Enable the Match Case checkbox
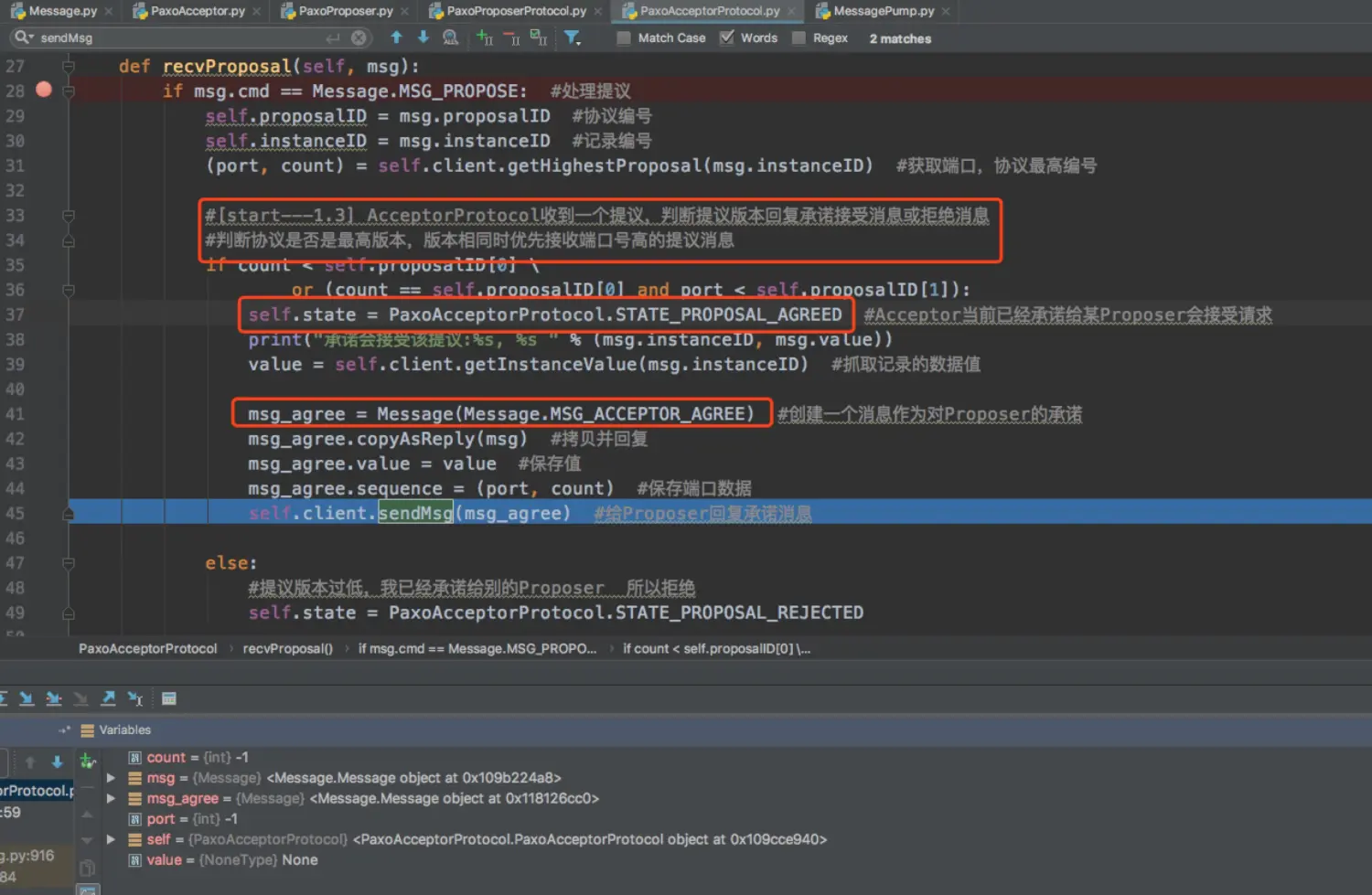Viewport: 1372px width, 895px height. point(624,37)
